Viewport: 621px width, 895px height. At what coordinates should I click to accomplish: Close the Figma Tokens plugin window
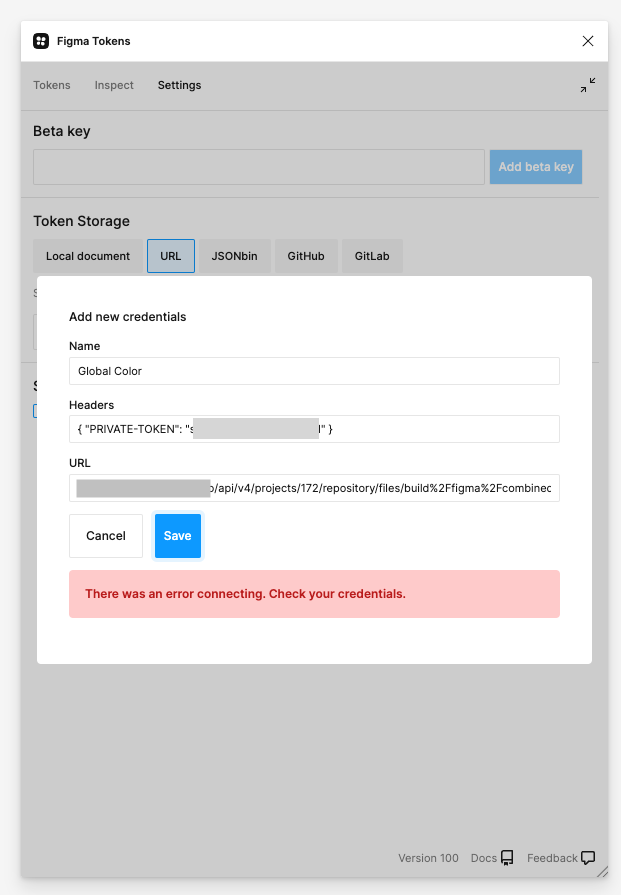coord(588,41)
